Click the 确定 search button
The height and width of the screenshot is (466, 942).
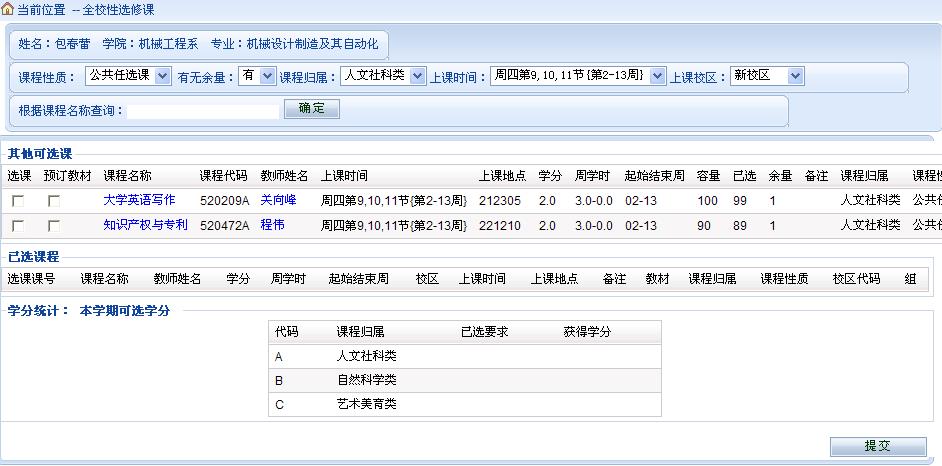[x=312, y=109]
